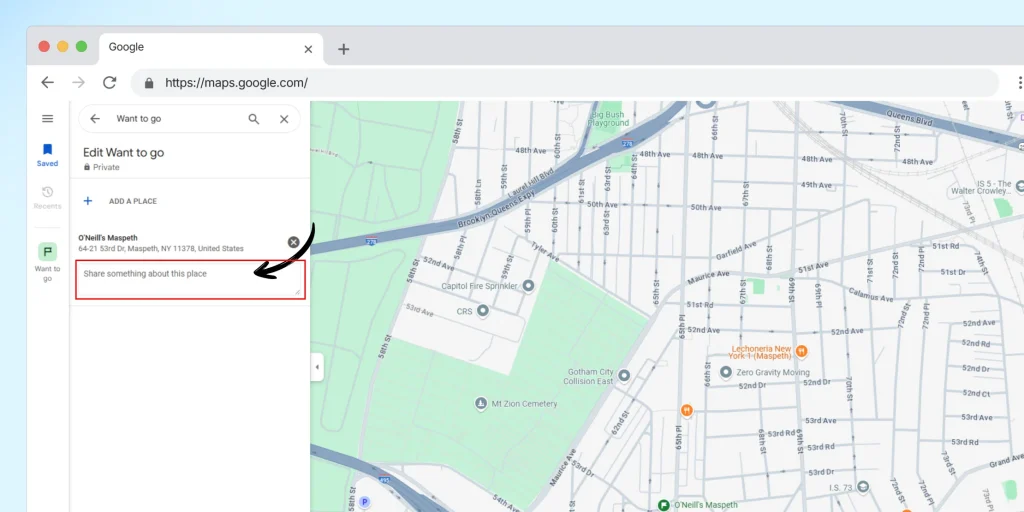Click the address bar URL

point(236,83)
